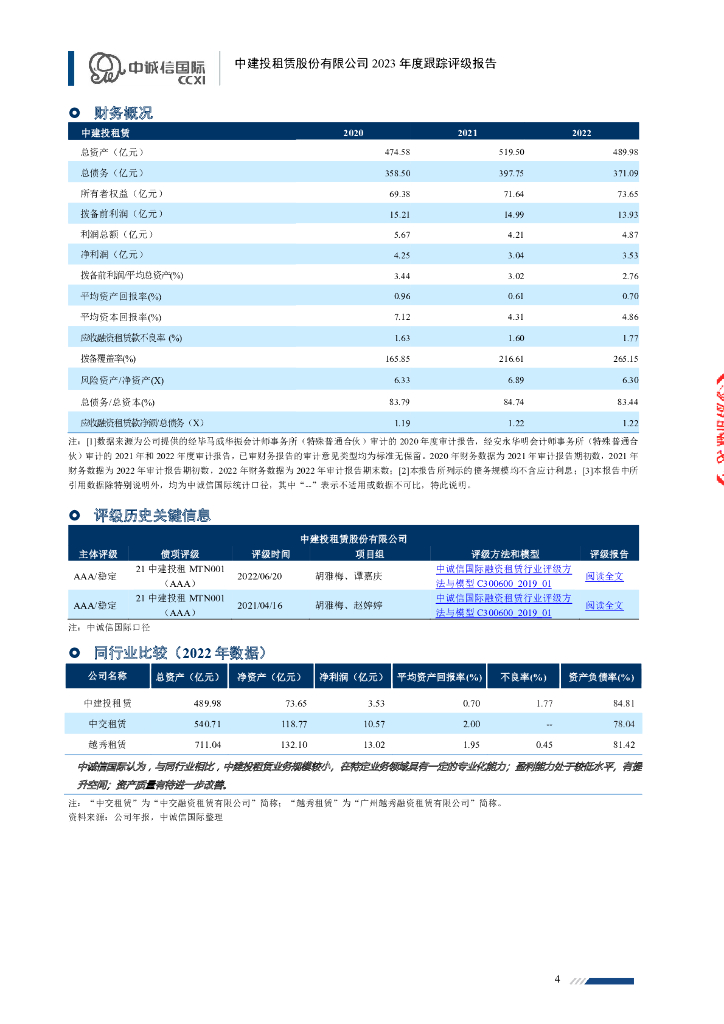Select pre-provision profit value 15.21

click(x=400, y=214)
